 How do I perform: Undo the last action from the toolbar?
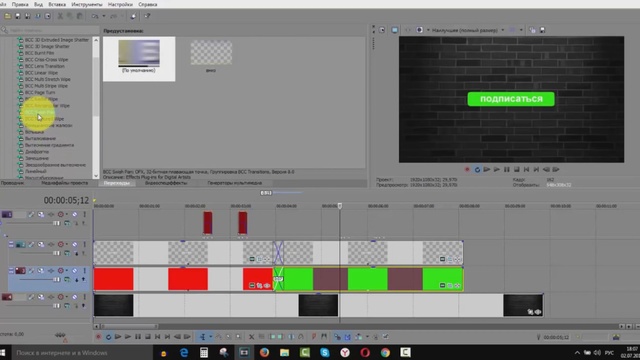tap(95, 16)
